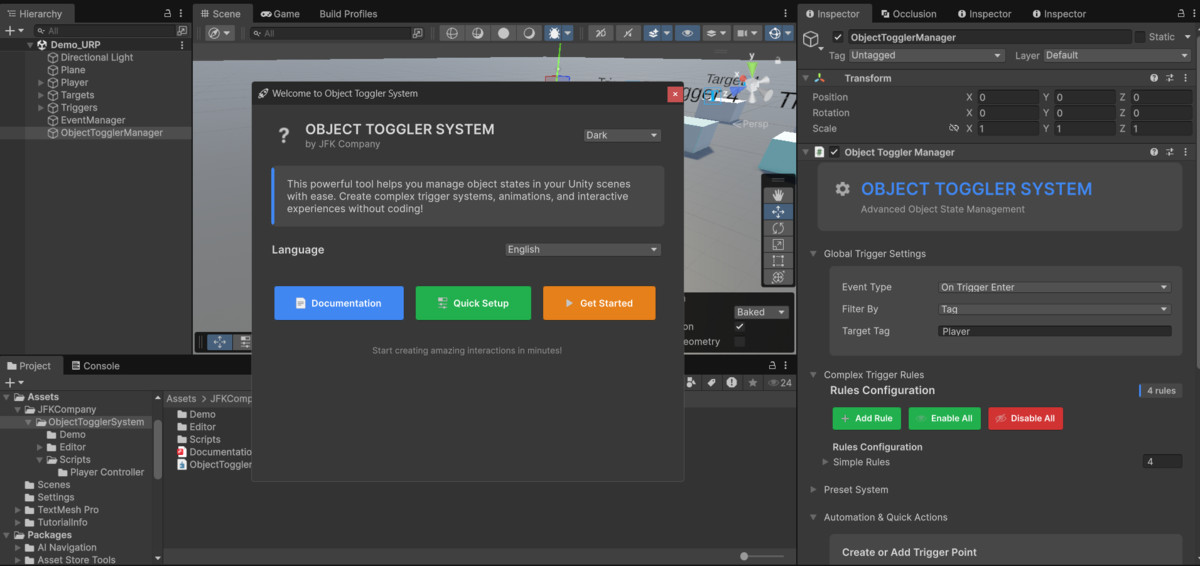Open the Tag Untagged dropdown
The width and height of the screenshot is (1200, 566).
927,56
